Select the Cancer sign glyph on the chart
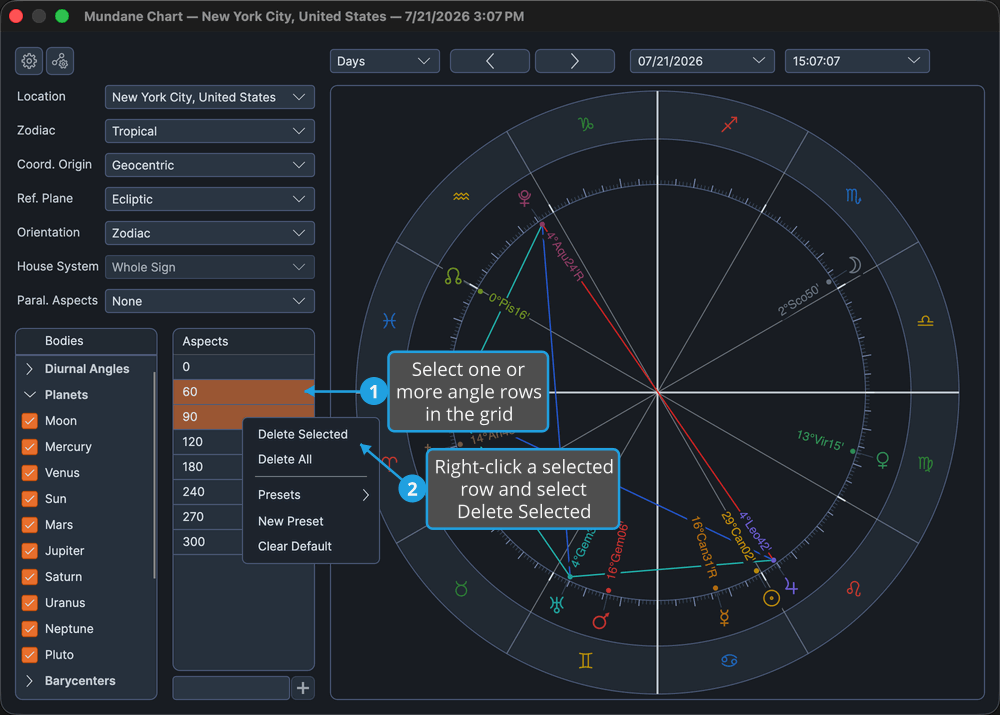 tap(729, 661)
